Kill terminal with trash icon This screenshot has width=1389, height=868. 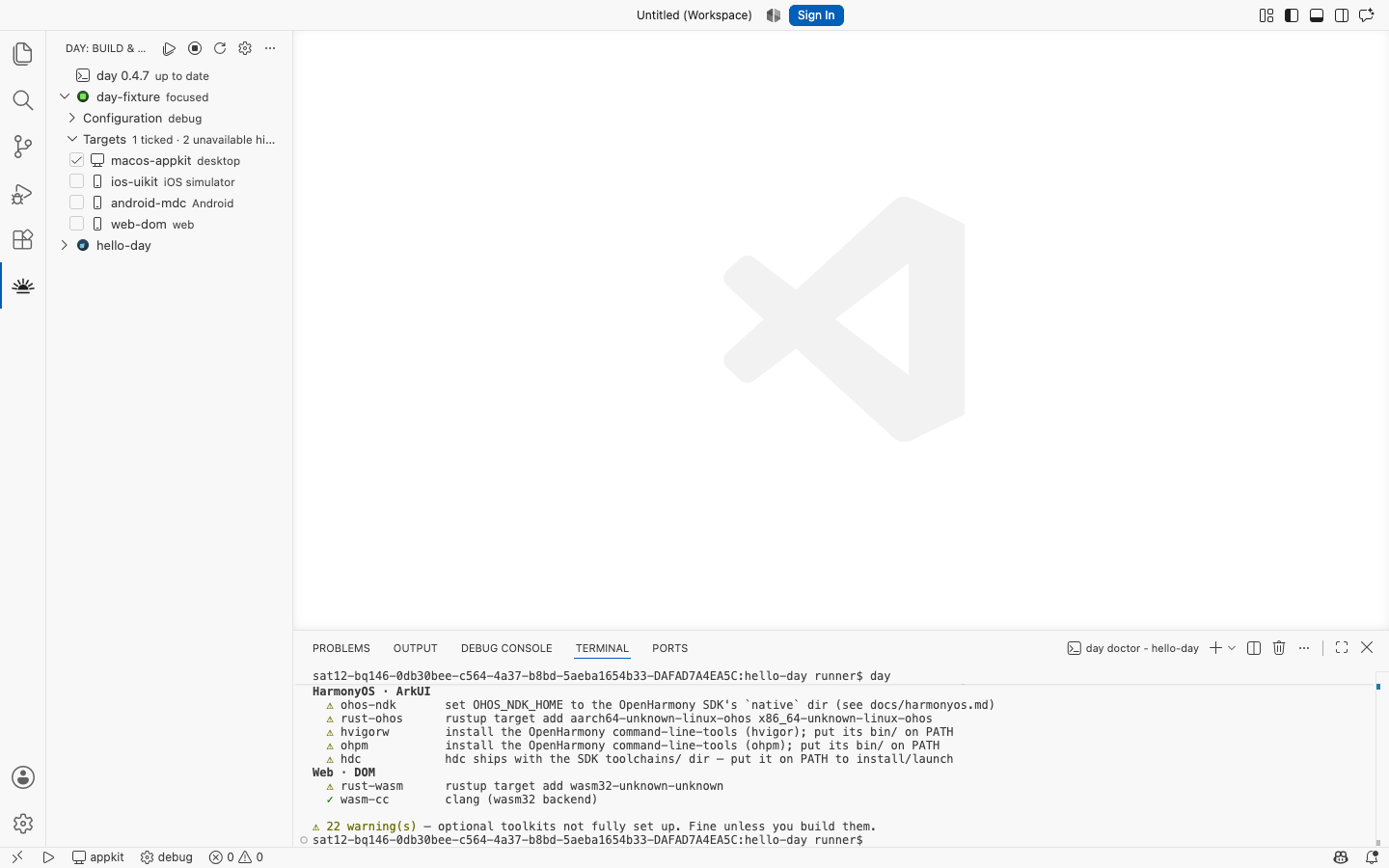click(1279, 648)
